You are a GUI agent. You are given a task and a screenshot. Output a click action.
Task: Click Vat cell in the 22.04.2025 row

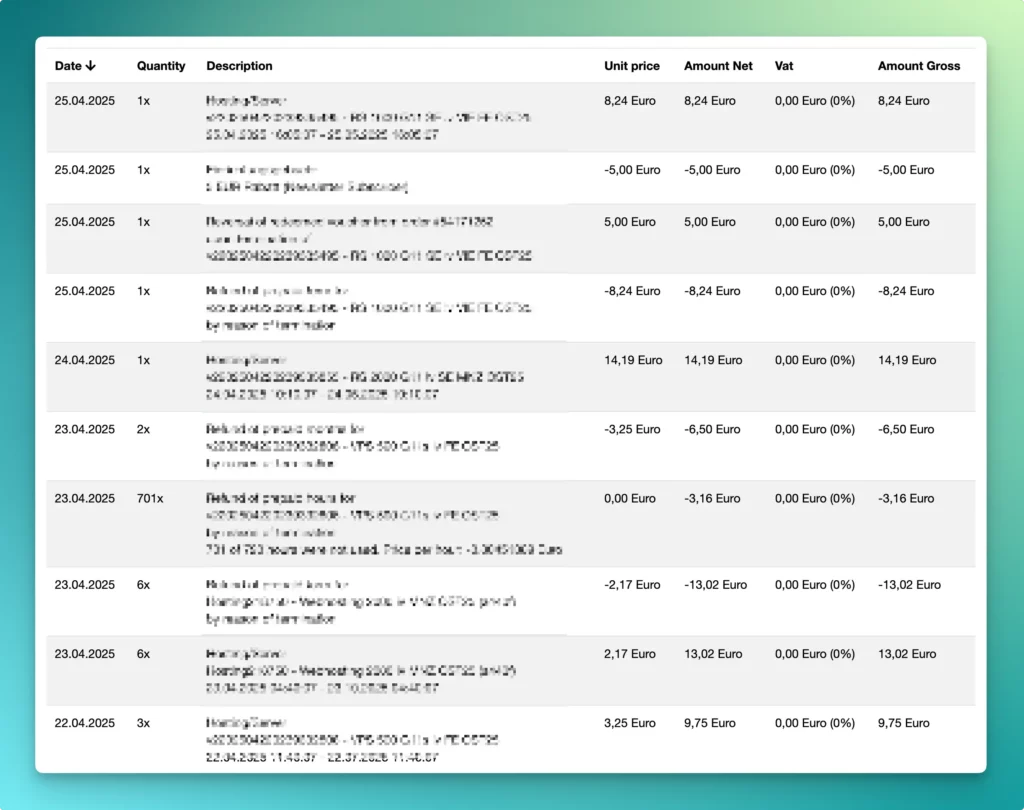(x=814, y=723)
